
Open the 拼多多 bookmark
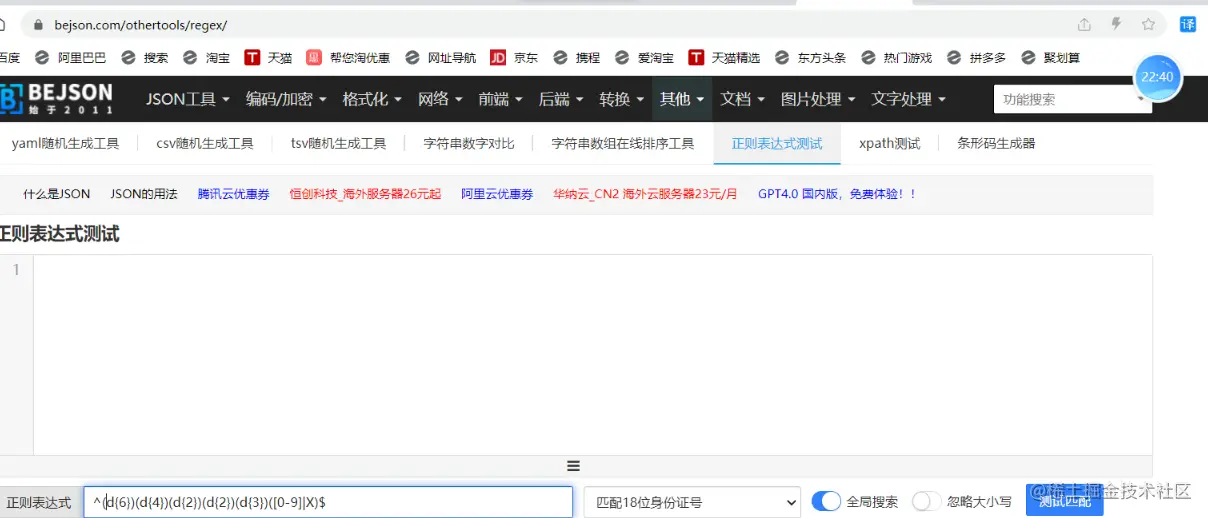977,58
